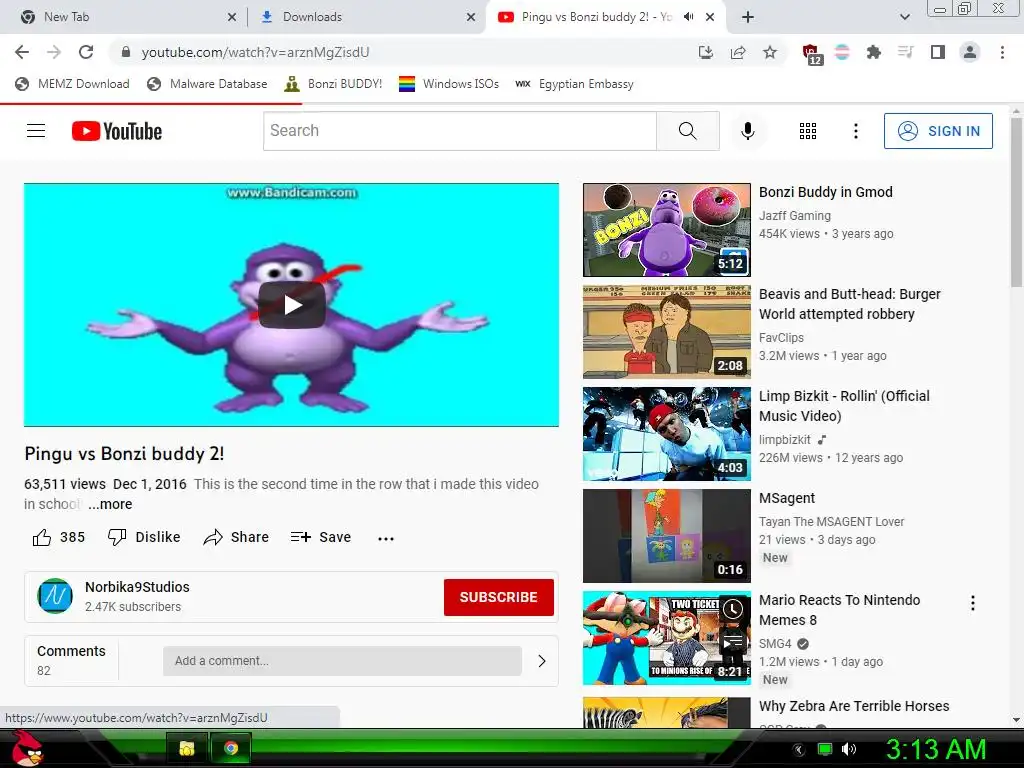Open more actions ellipsis under video

pos(386,538)
